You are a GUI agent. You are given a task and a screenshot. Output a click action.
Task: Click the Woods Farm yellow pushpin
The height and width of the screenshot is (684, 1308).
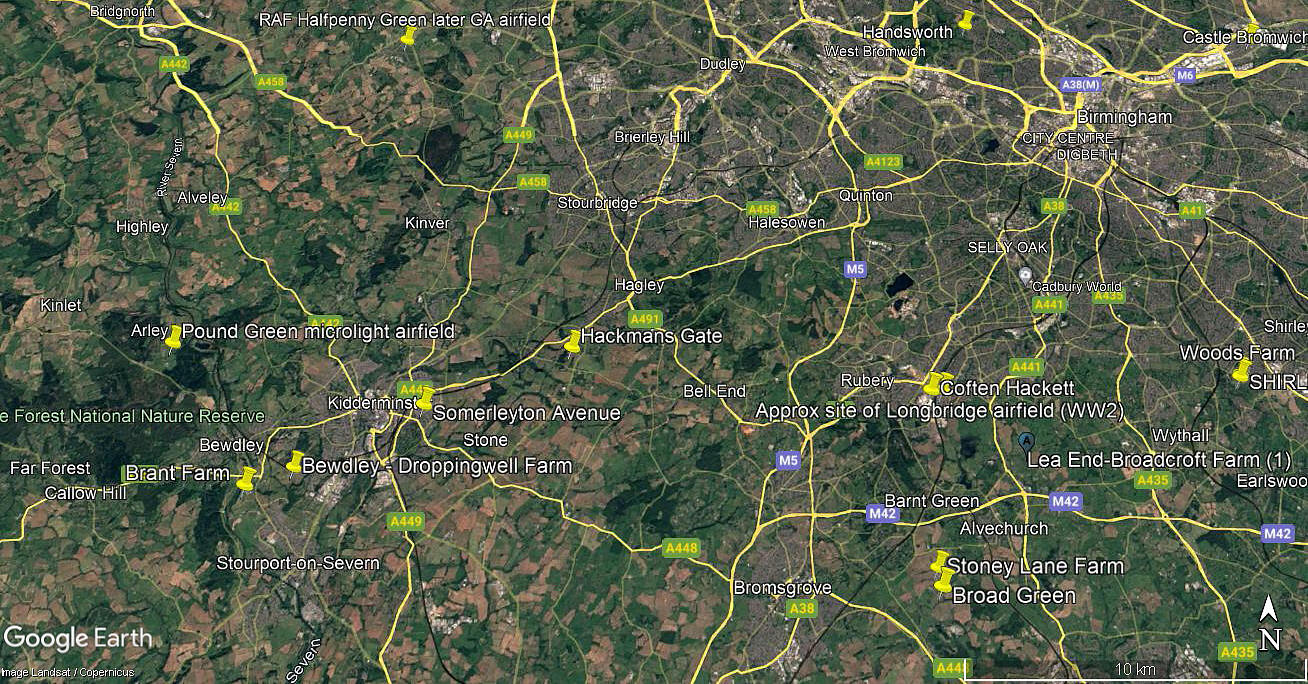click(x=1242, y=371)
